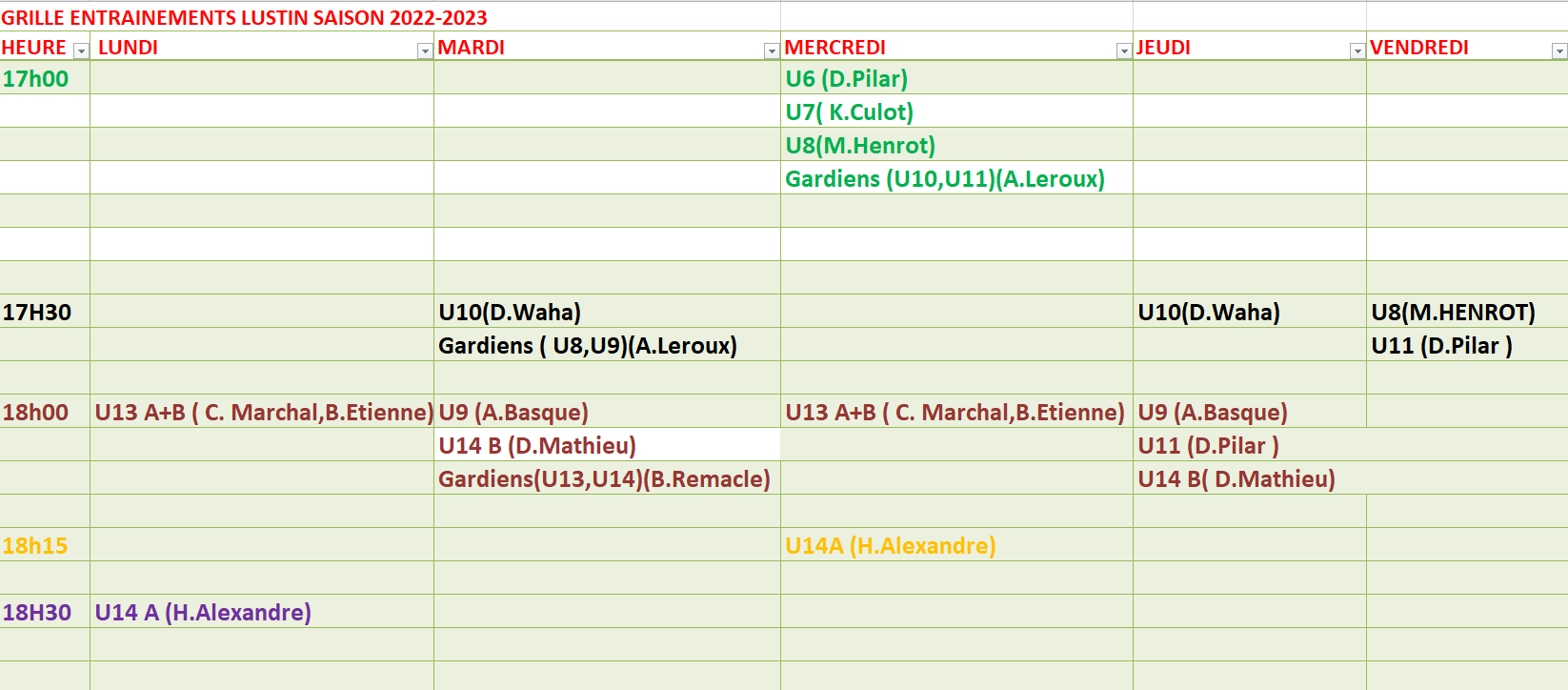Viewport: 1568px width, 690px height.
Task: Click the U8(M.HENROT) cell under VENDREDI
Action: (x=1467, y=312)
